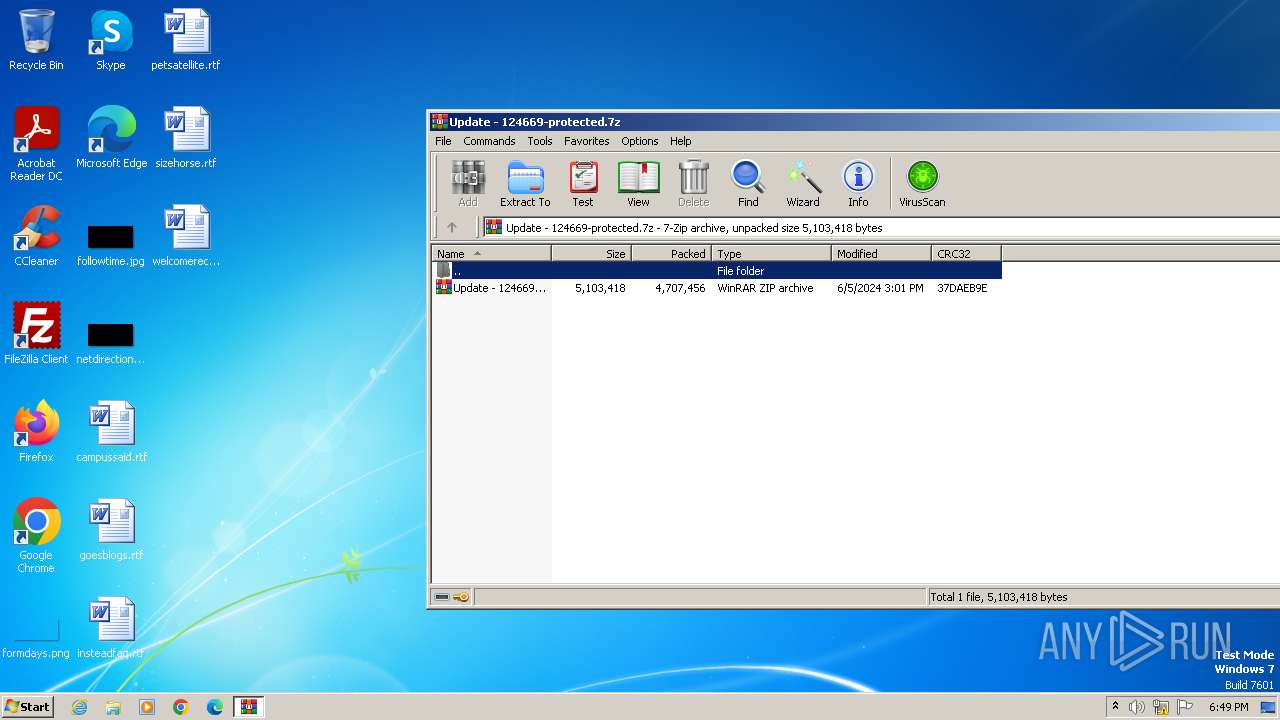The width and height of the screenshot is (1280, 720).
Task: Select the welcomerec... desktop document
Action: 186,236
